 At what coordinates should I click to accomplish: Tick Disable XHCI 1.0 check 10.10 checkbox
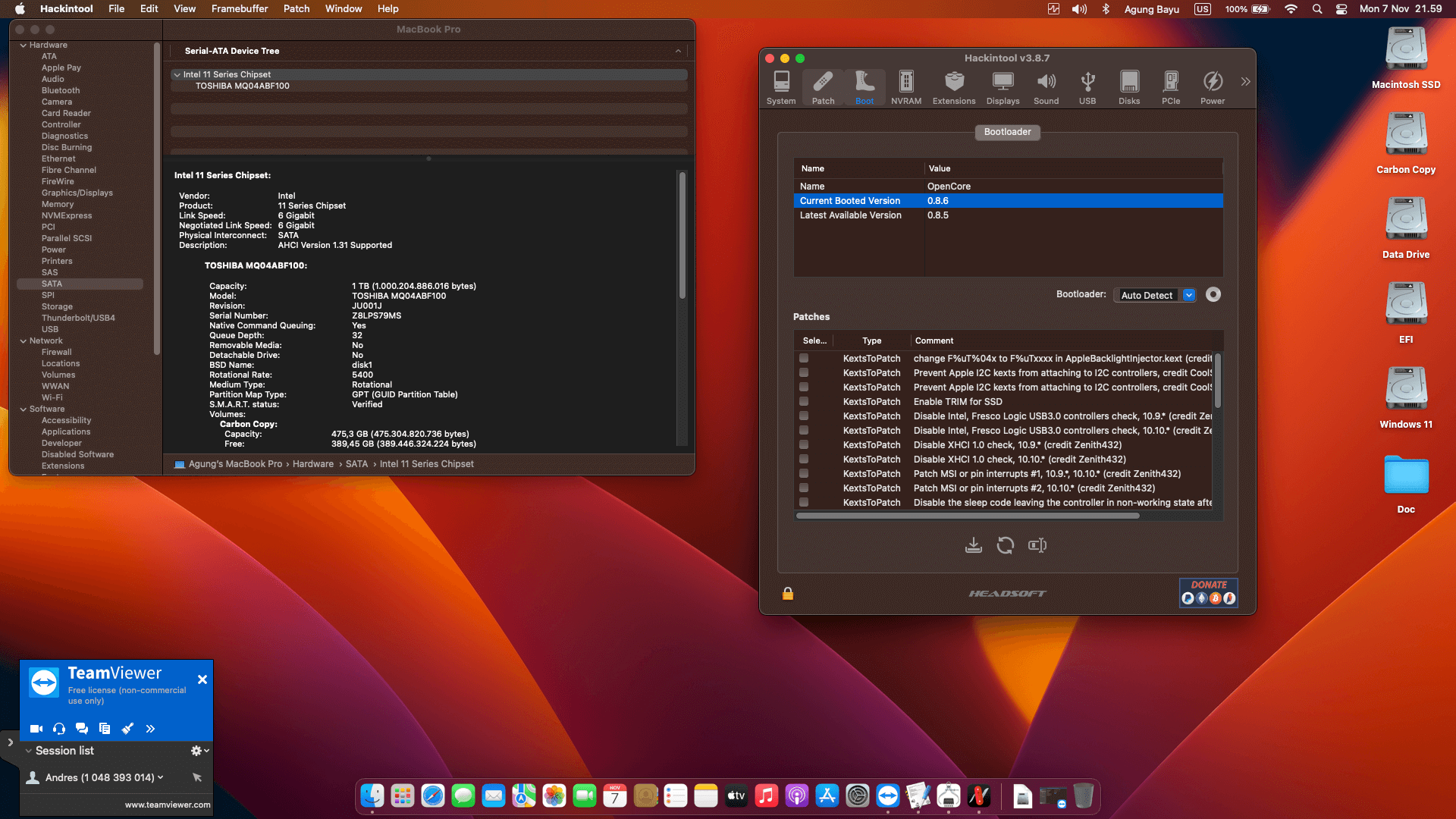point(804,459)
